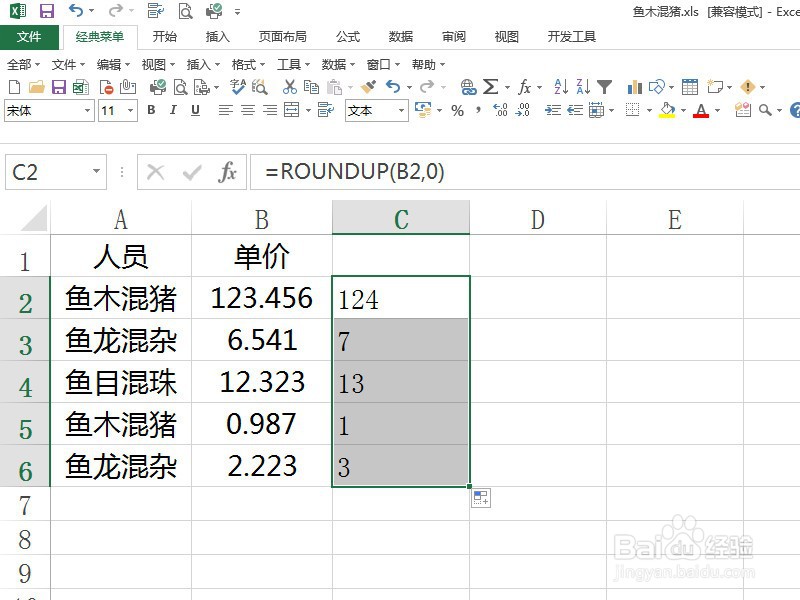Open the font size dropdown
The image size is (800, 600).
click(x=130, y=109)
